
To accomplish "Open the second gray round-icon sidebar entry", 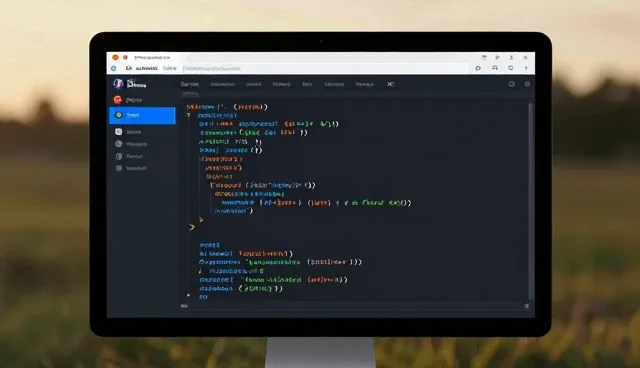I will pos(119,144).
